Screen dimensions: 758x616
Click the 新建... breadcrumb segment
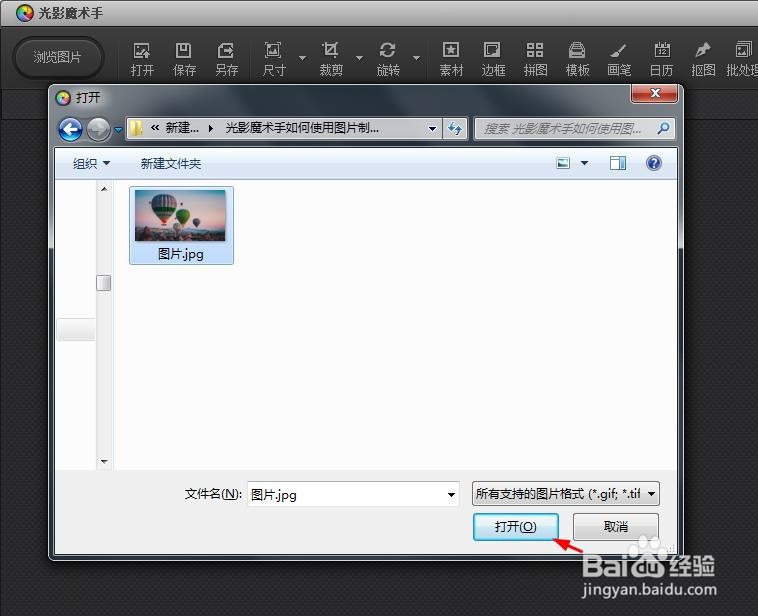pyautogui.click(x=182, y=128)
